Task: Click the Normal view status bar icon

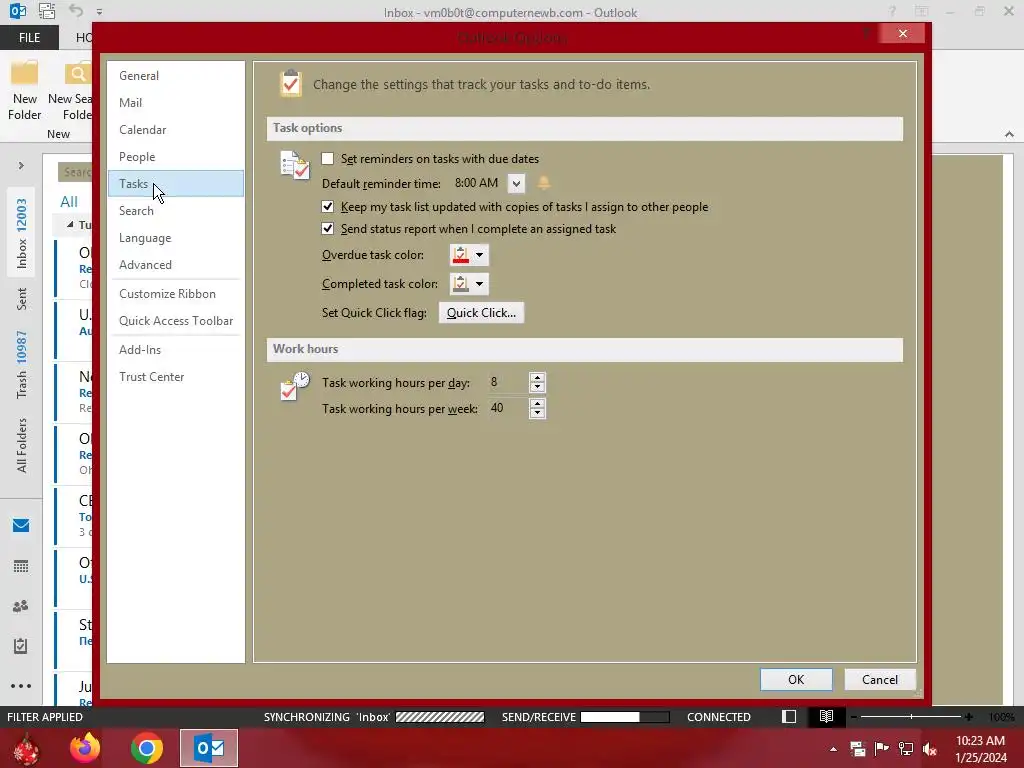Action: [789, 717]
